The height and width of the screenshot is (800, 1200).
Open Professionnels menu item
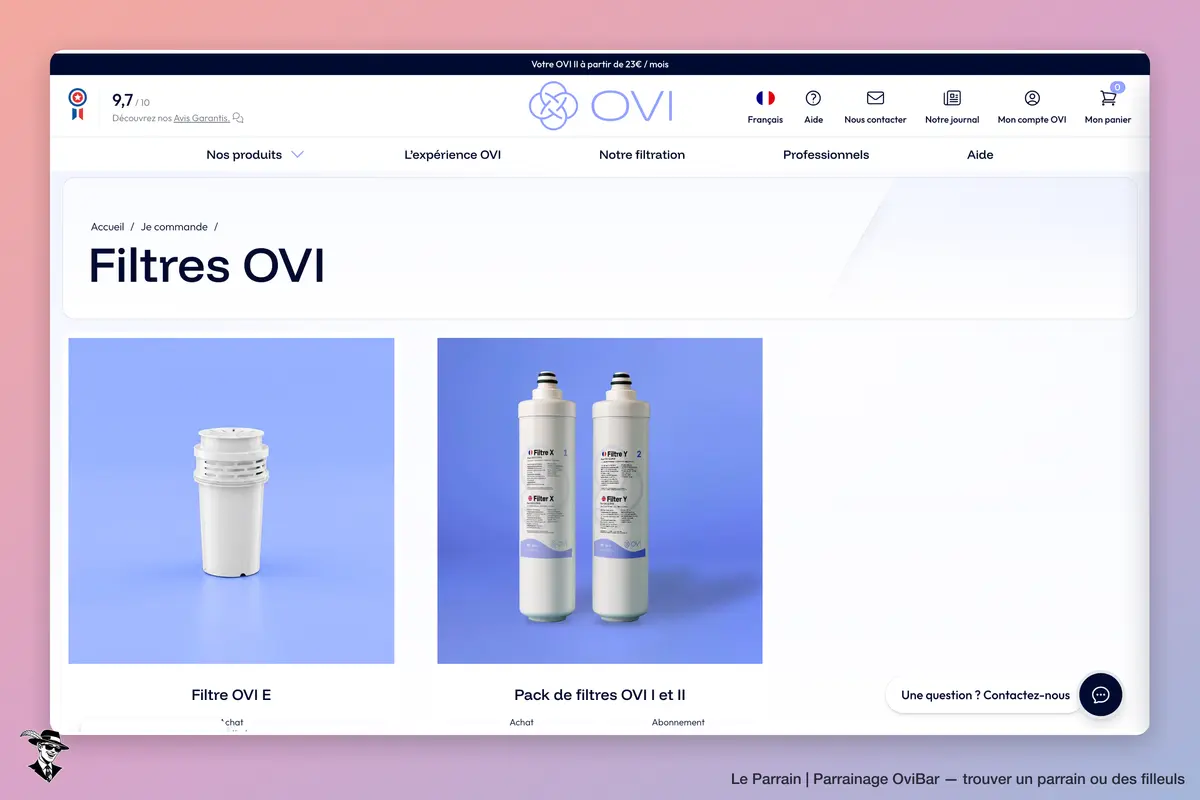[x=826, y=155]
